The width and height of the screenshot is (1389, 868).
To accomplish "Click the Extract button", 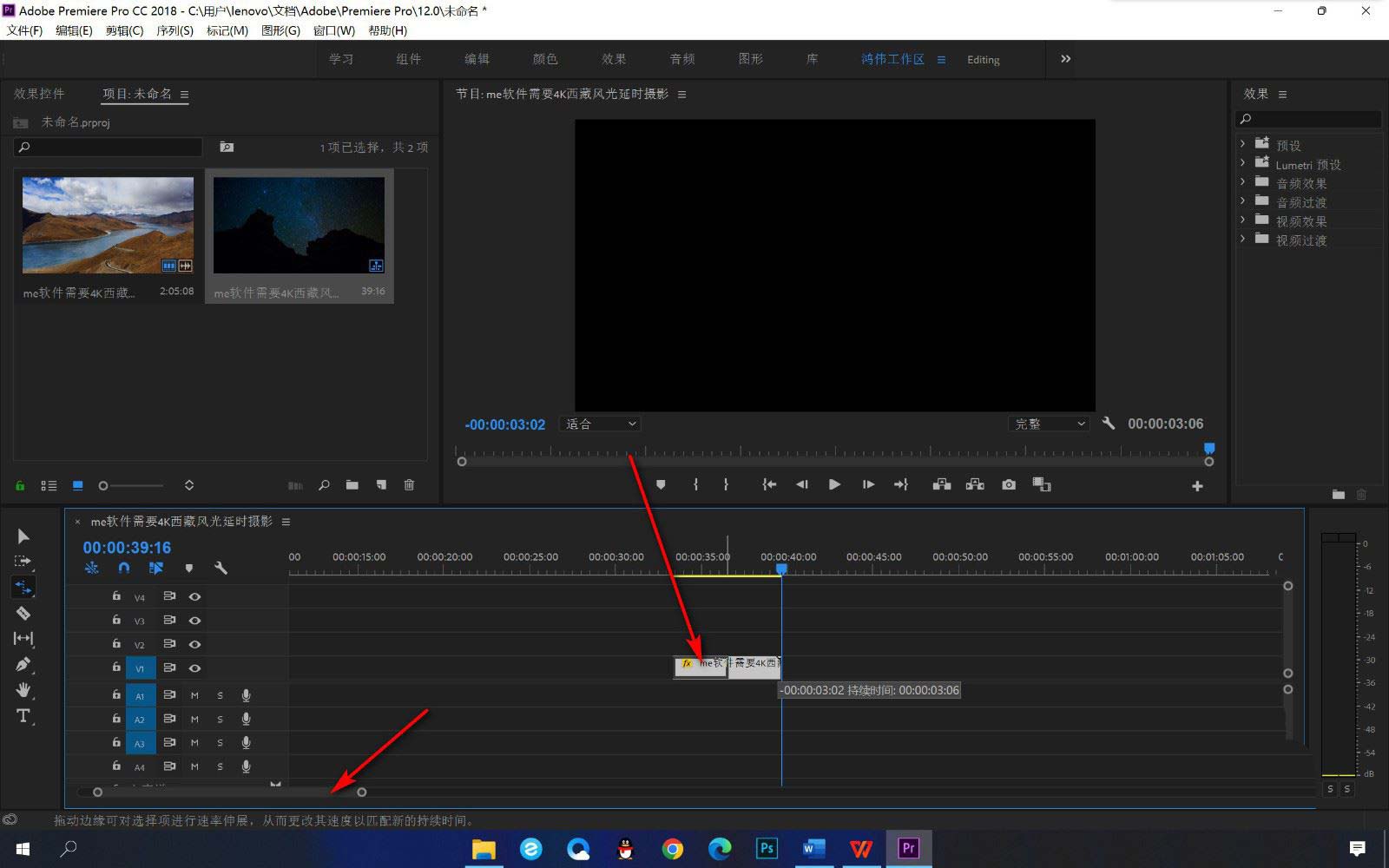I will click(x=975, y=484).
